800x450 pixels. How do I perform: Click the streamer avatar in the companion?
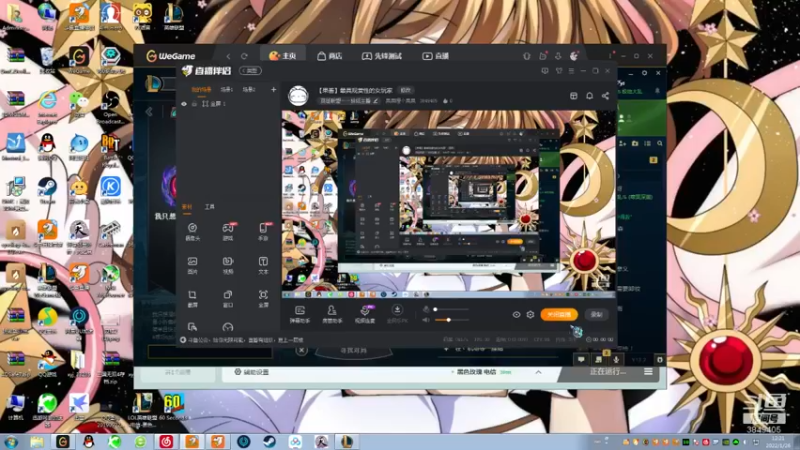pos(298,95)
